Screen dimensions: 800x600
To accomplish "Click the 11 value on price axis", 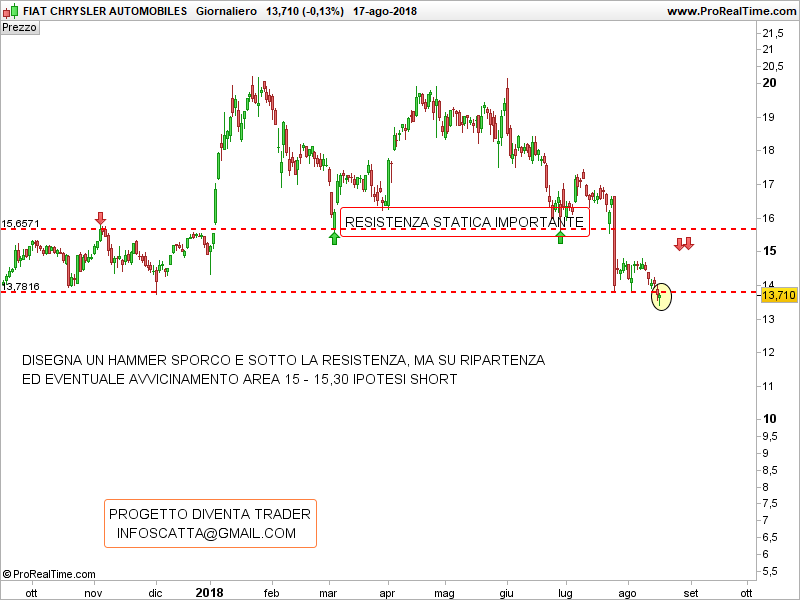I will [768, 386].
